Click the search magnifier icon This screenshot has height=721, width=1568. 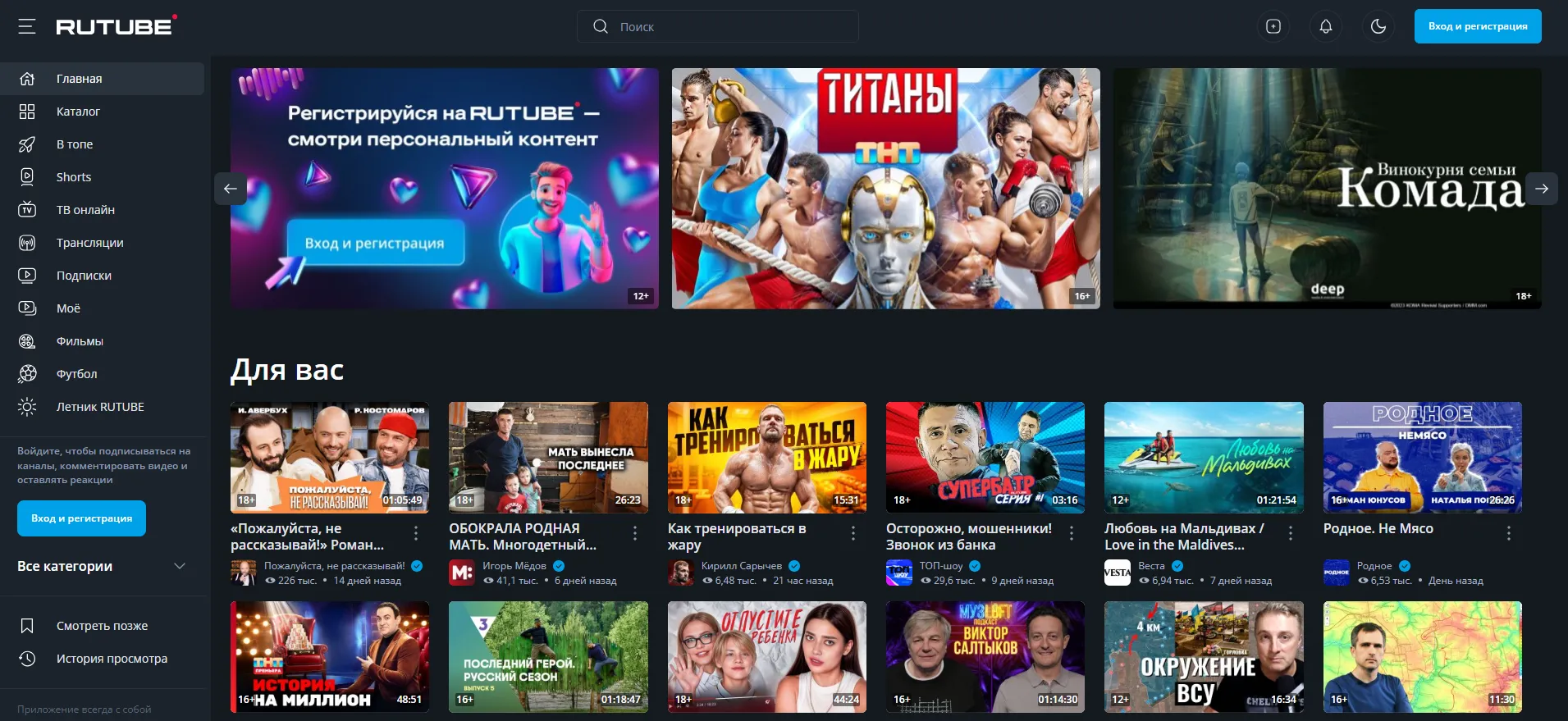pos(601,26)
